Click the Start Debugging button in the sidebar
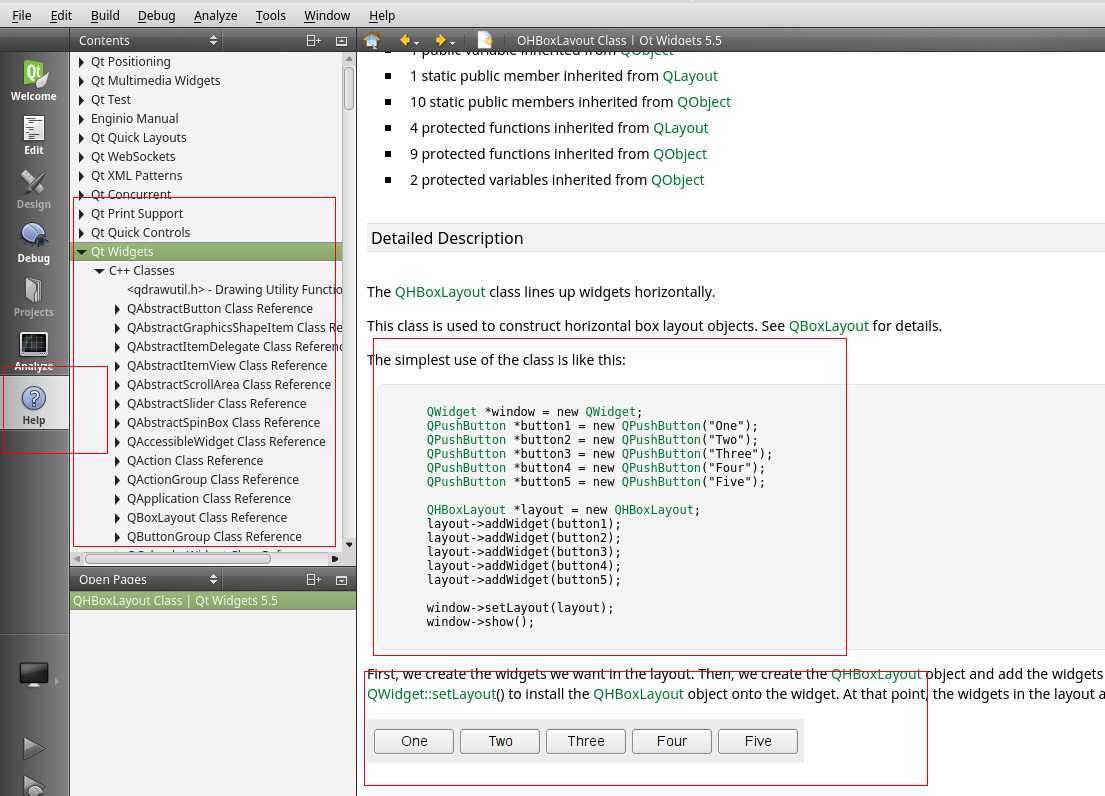 (x=33, y=785)
